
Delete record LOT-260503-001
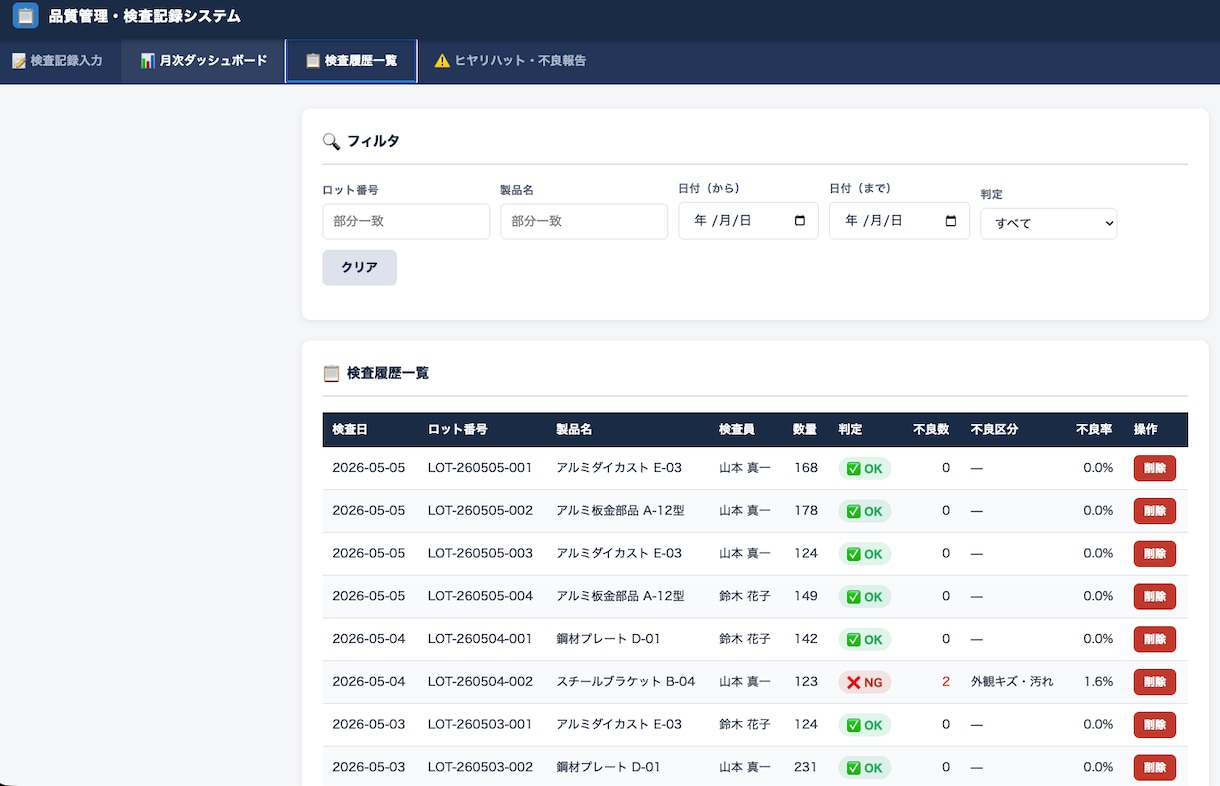click(1154, 725)
